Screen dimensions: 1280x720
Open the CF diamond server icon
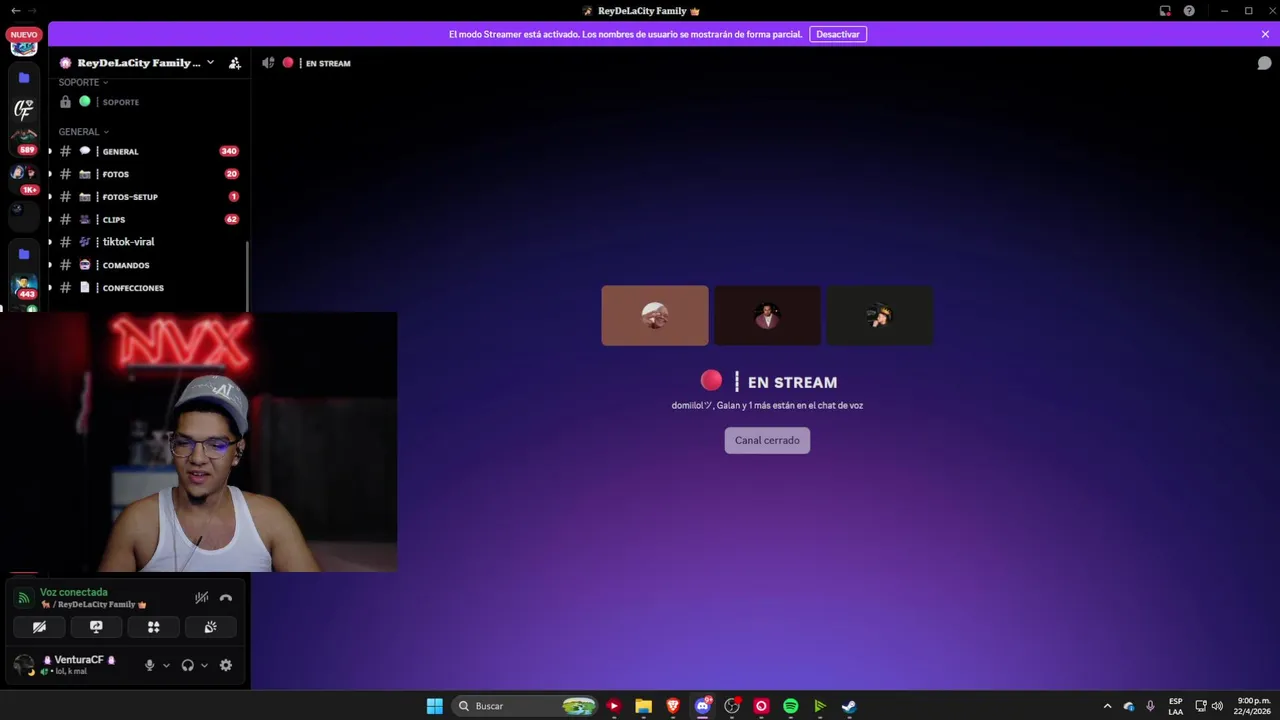[x=24, y=109]
